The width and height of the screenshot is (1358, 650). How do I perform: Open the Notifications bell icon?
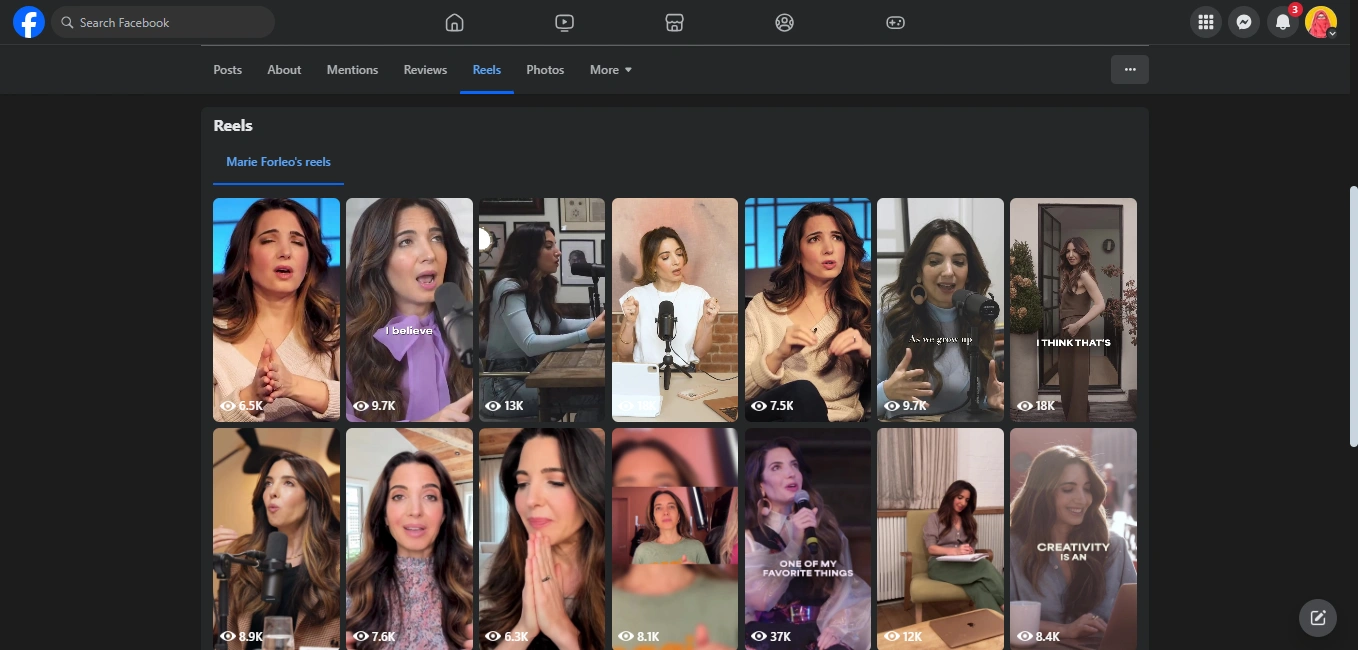pyautogui.click(x=1283, y=22)
